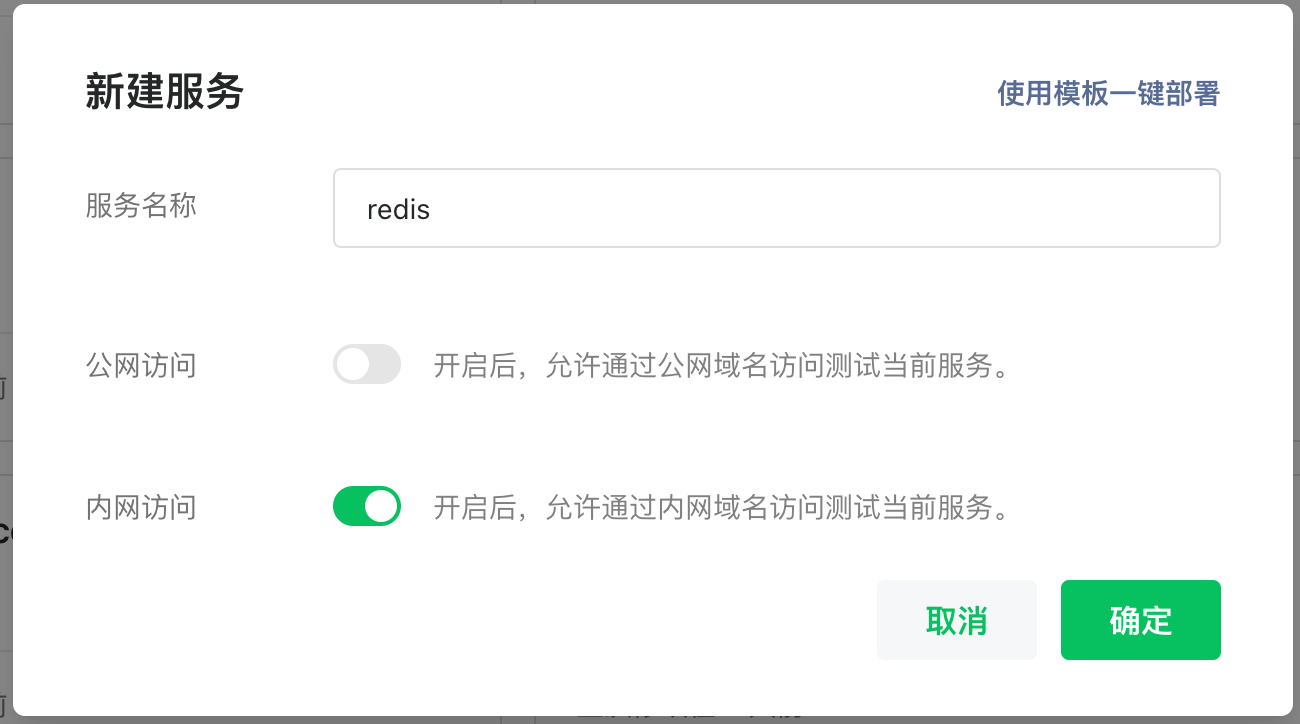Click the 内网访问 label text
Viewport: 1300px width, 724px height.
point(141,508)
